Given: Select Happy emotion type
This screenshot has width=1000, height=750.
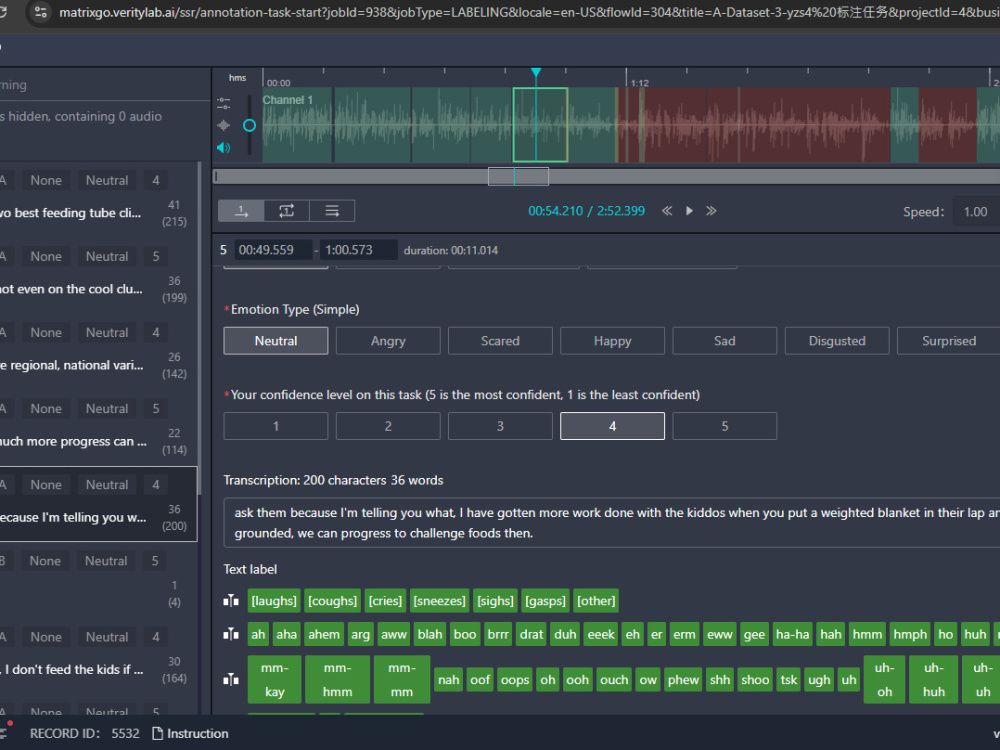Looking at the screenshot, I should [612, 341].
